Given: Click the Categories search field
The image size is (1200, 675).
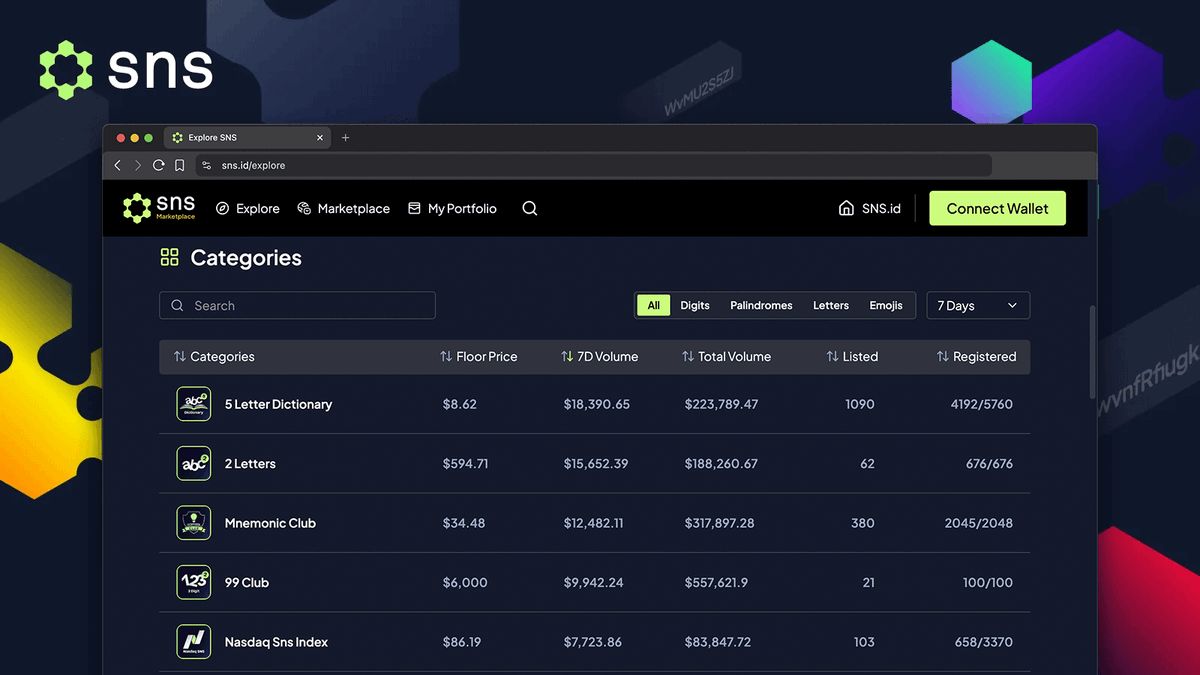Looking at the screenshot, I should click(x=297, y=306).
